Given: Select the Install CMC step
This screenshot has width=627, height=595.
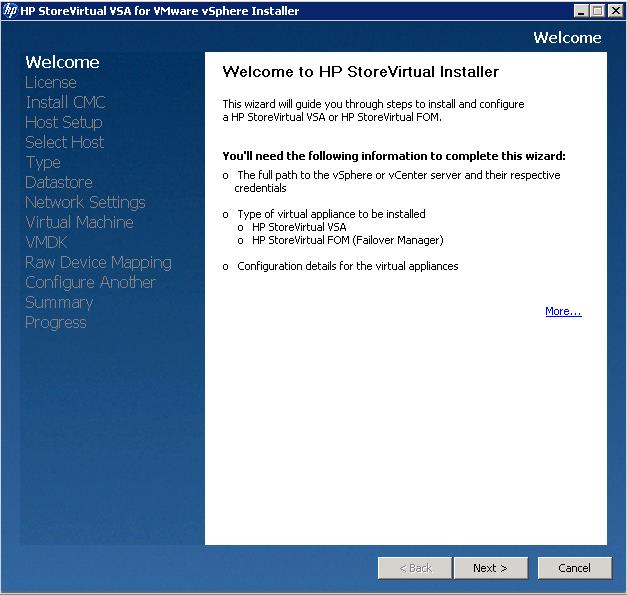Looking at the screenshot, I should tap(66, 102).
